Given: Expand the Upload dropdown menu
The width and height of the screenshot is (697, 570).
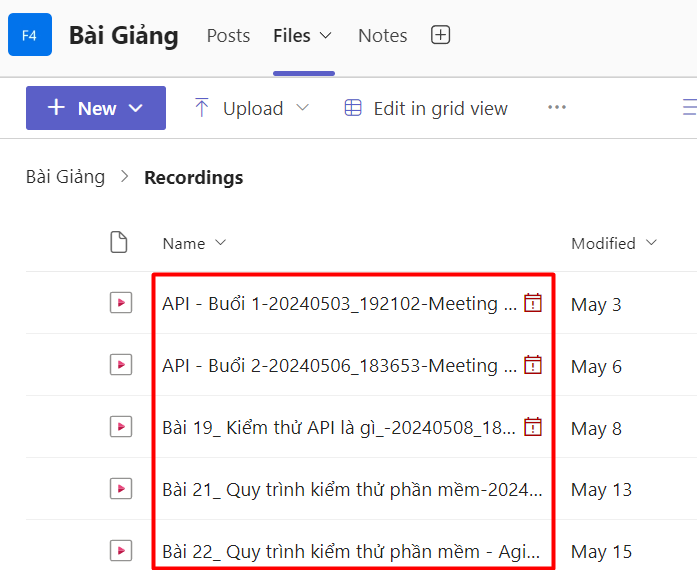Looking at the screenshot, I should tap(252, 108).
